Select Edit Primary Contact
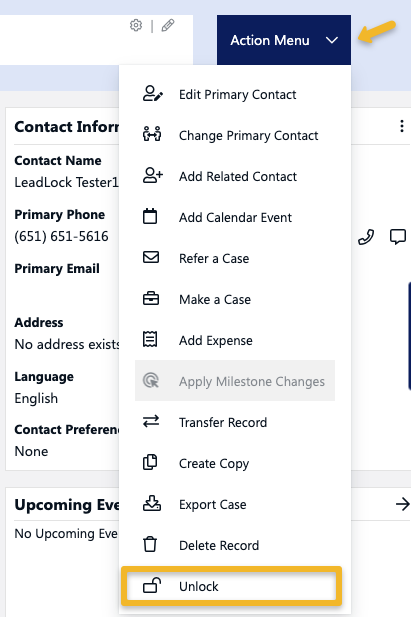This screenshot has height=617, width=411. [x=235, y=94]
